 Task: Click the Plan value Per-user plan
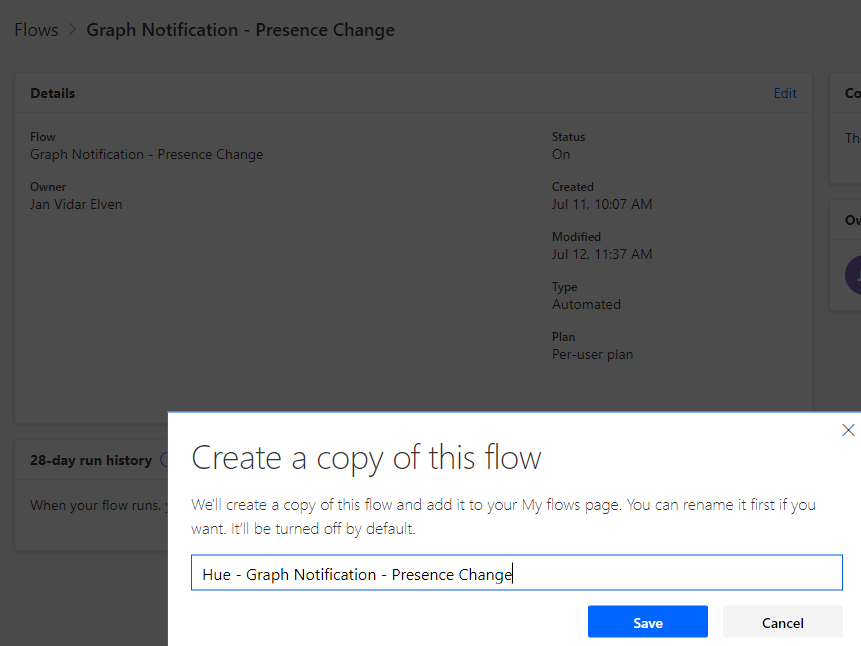pos(592,354)
